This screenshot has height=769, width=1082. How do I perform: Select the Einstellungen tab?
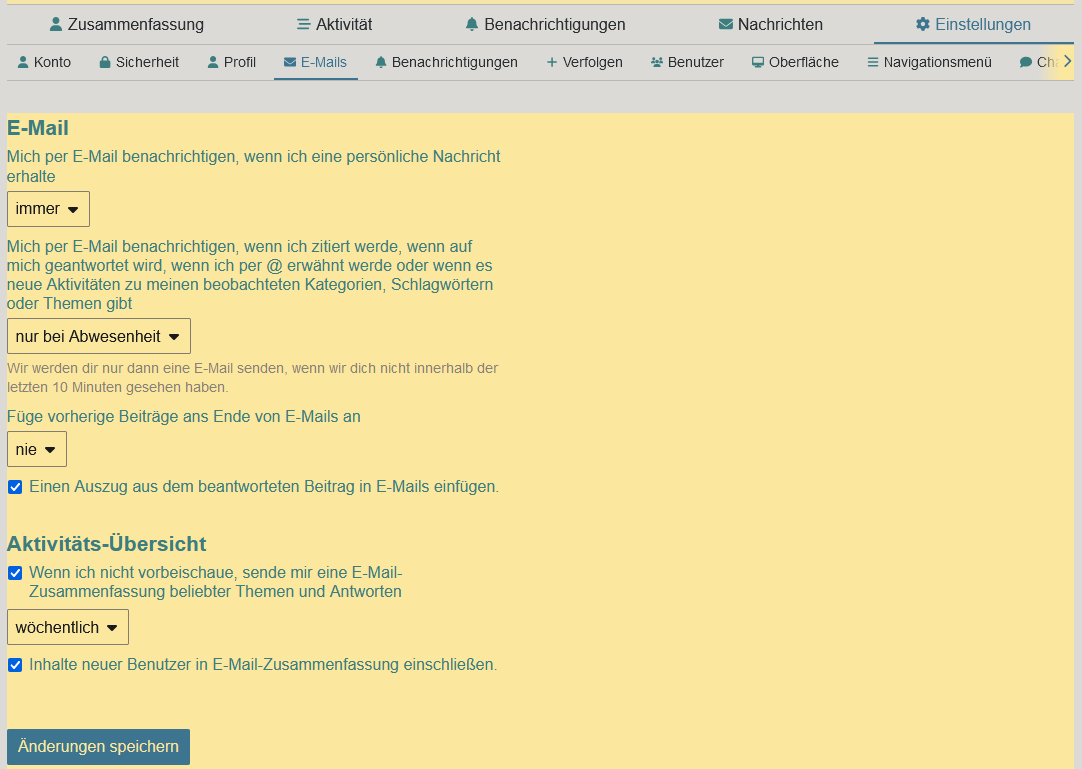click(x=973, y=24)
